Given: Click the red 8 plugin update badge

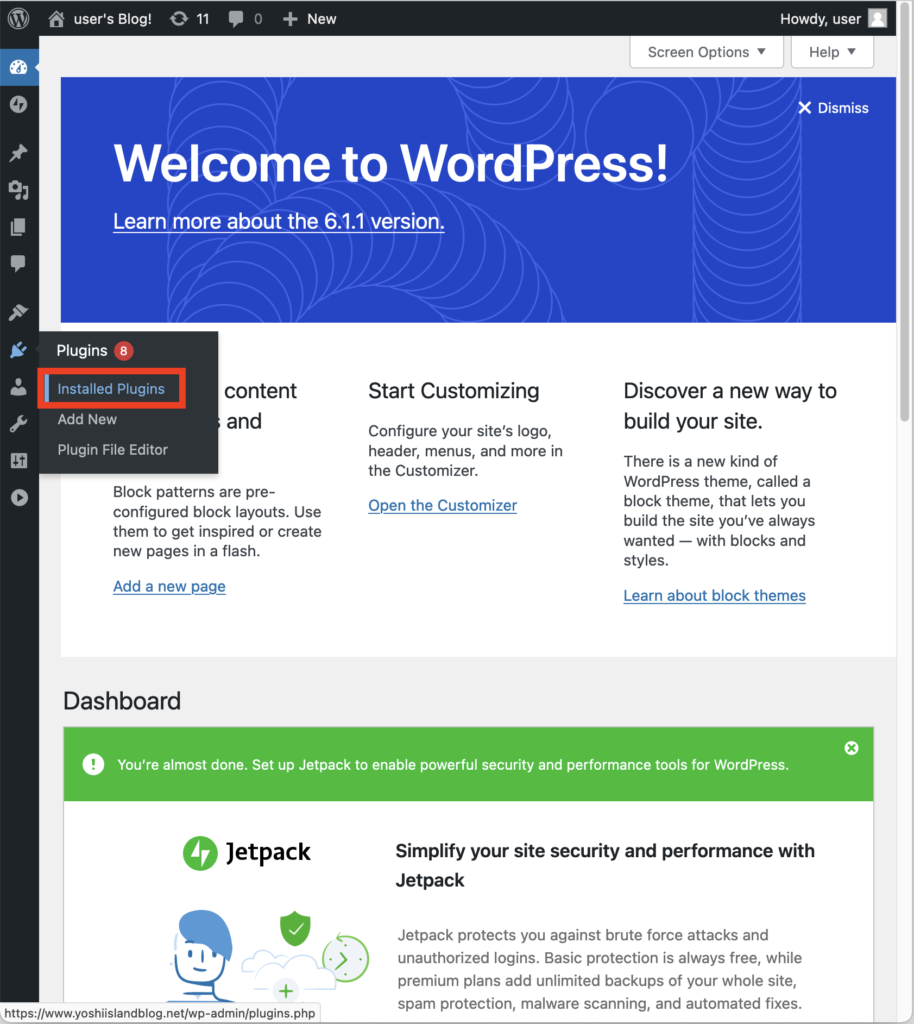Looking at the screenshot, I should point(123,351).
